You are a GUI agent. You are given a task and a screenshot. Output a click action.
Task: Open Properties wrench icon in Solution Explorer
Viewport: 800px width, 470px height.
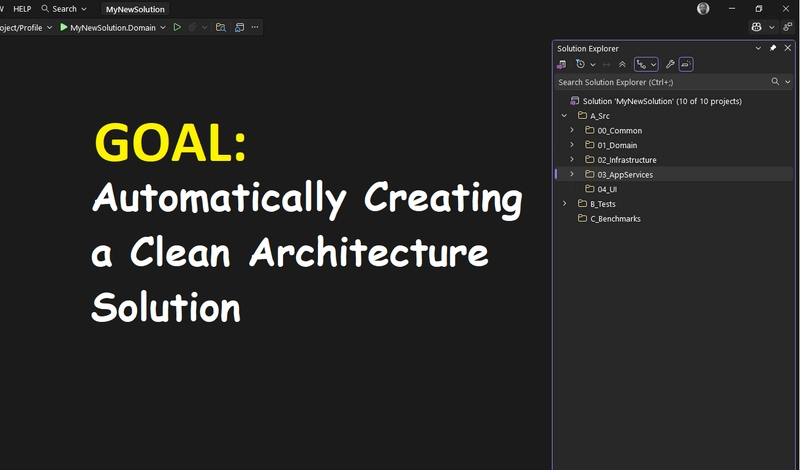[x=670, y=64]
